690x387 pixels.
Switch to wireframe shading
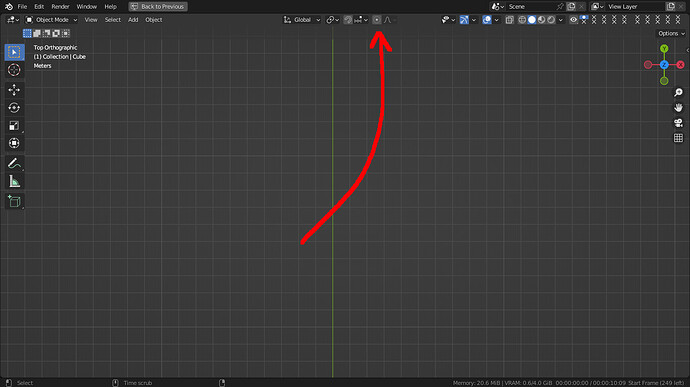[x=522, y=20]
